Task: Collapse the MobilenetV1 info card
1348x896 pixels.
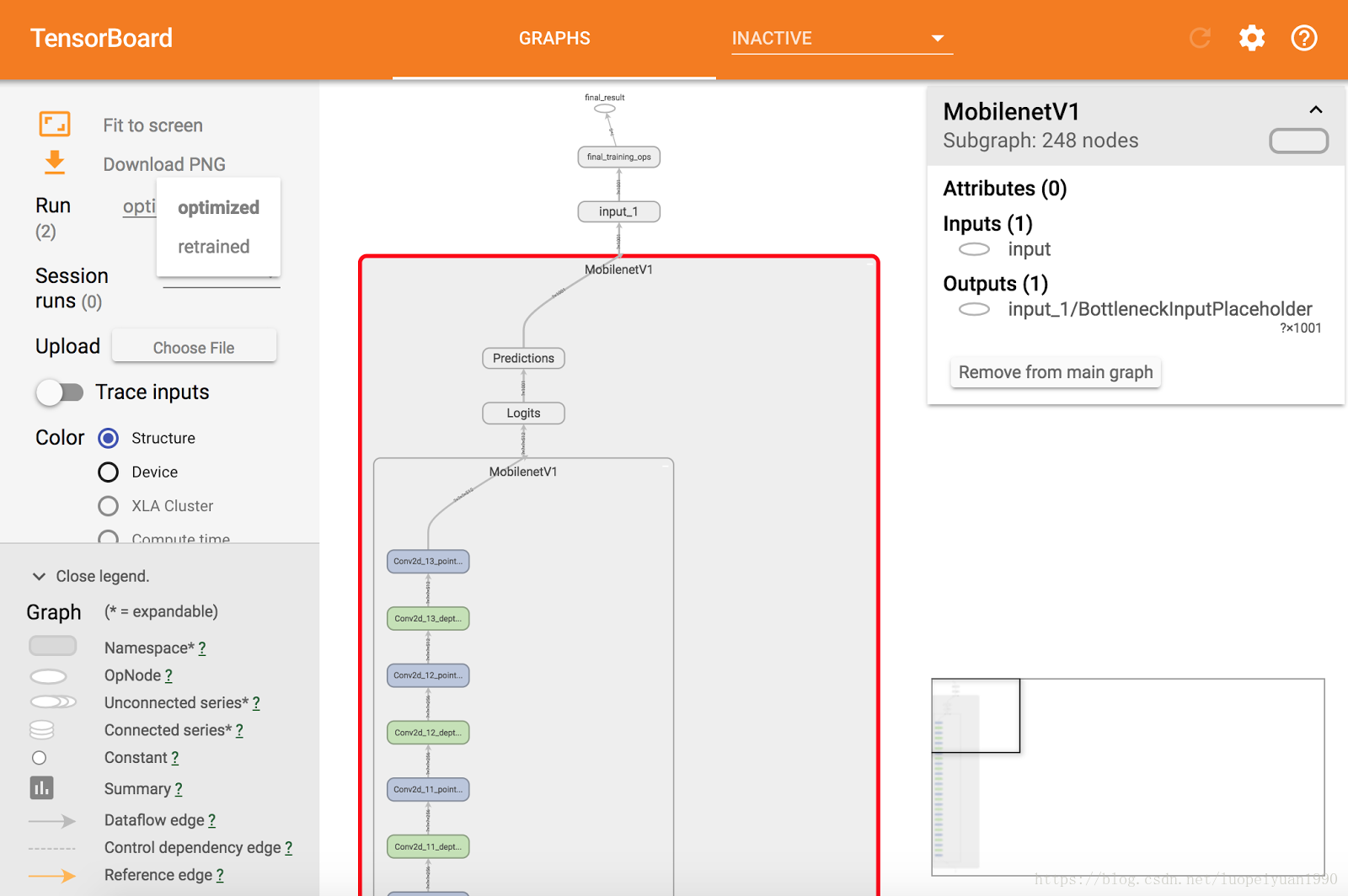Action: tap(1316, 110)
